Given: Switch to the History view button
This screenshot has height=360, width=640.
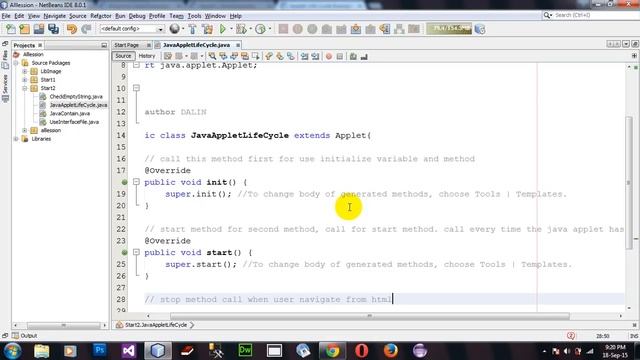Looking at the screenshot, I should click(x=147, y=56).
